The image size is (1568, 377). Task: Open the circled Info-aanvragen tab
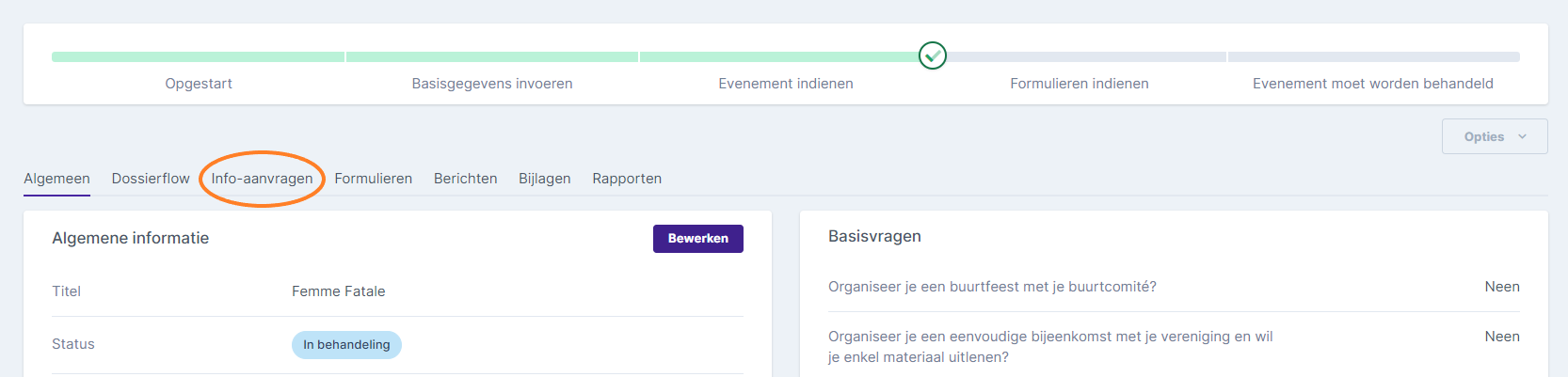pyautogui.click(x=262, y=179)
